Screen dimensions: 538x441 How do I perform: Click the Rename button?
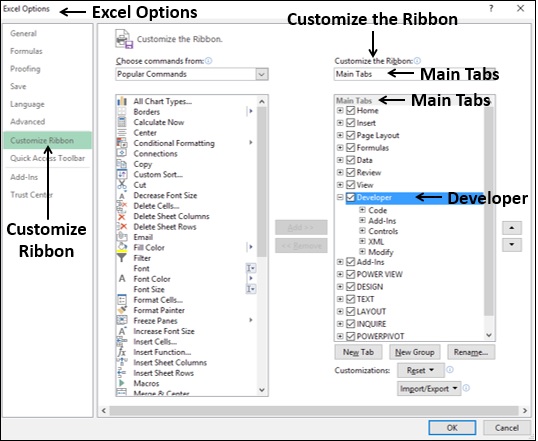471,352
